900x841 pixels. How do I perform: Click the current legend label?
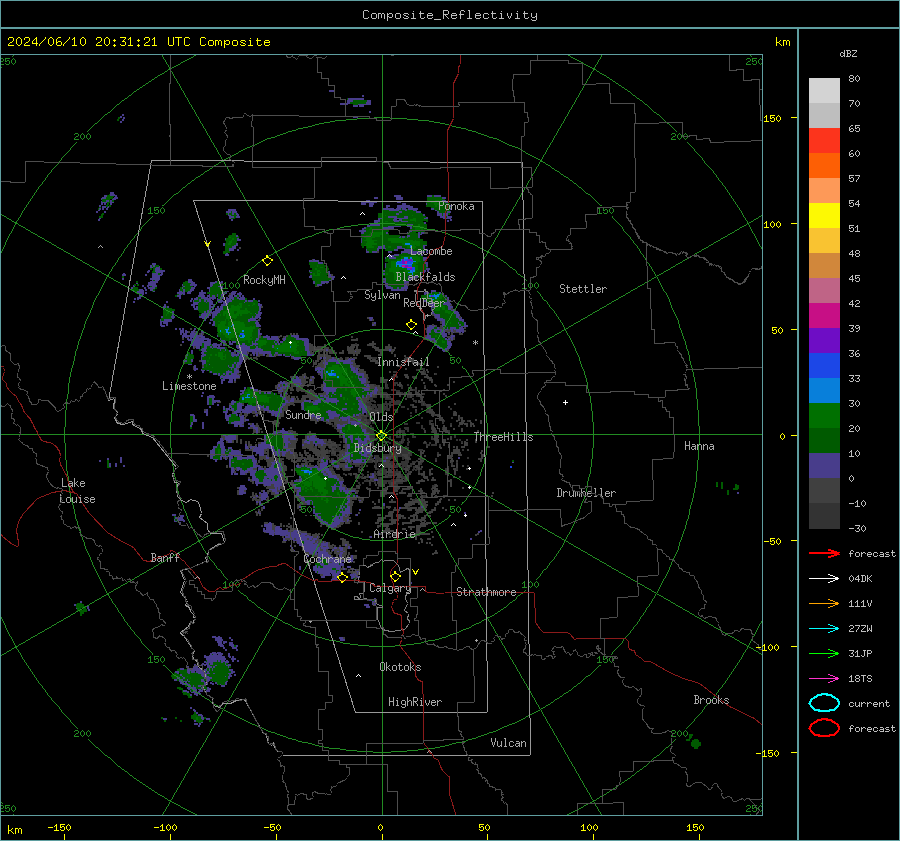coord(869,704)
